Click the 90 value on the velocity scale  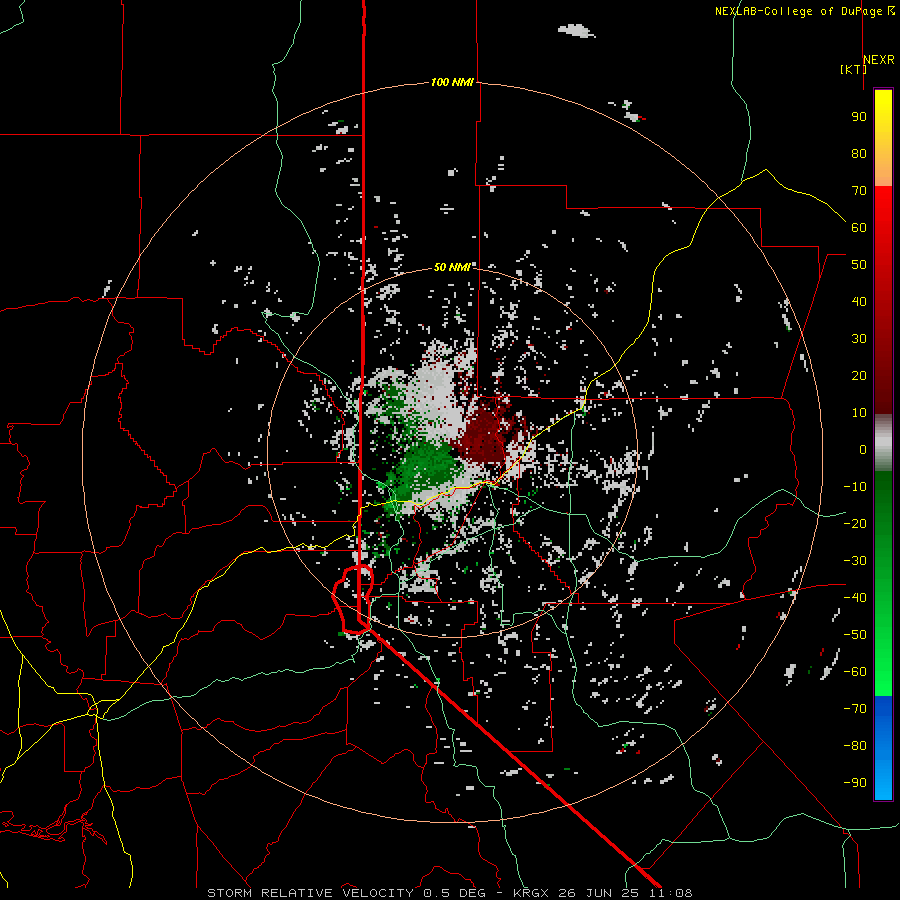pos(859,117)
